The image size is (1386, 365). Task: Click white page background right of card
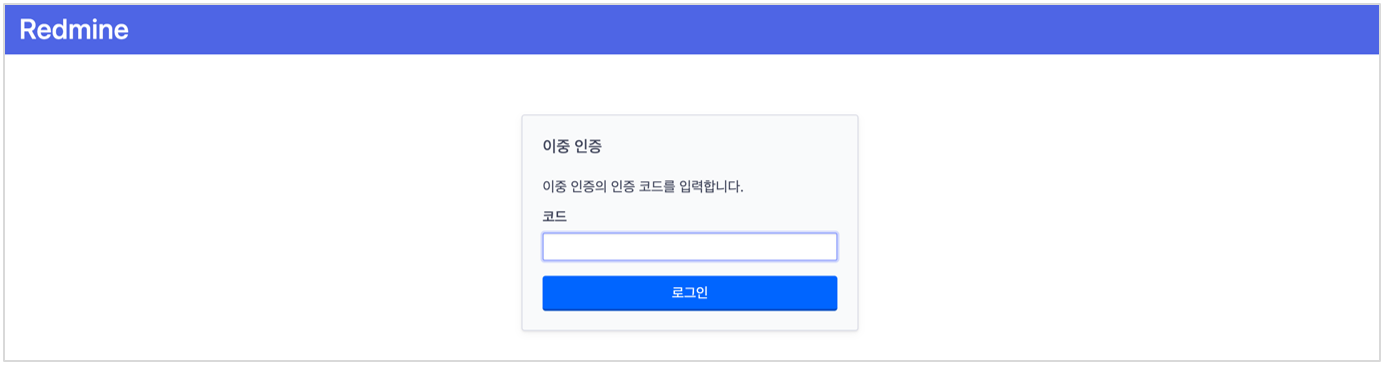[1120, 210]
